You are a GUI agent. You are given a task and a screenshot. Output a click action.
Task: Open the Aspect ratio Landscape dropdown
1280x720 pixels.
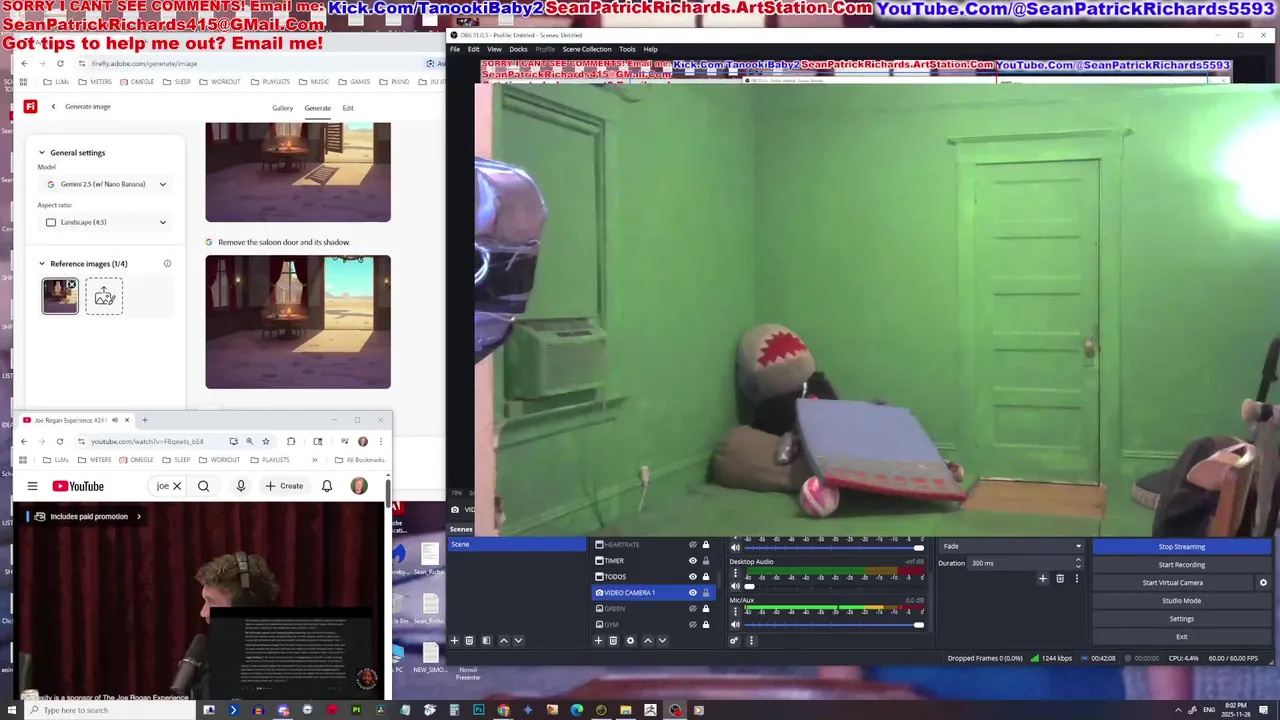click(x=105, y=222)
